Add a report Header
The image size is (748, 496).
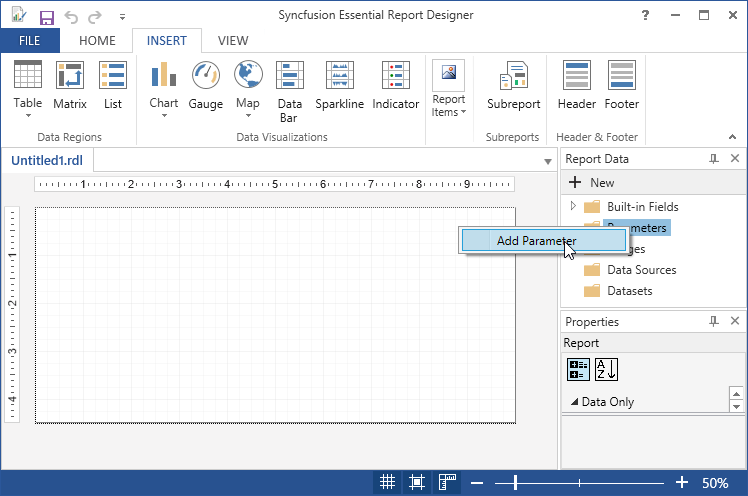coord(577,85)
